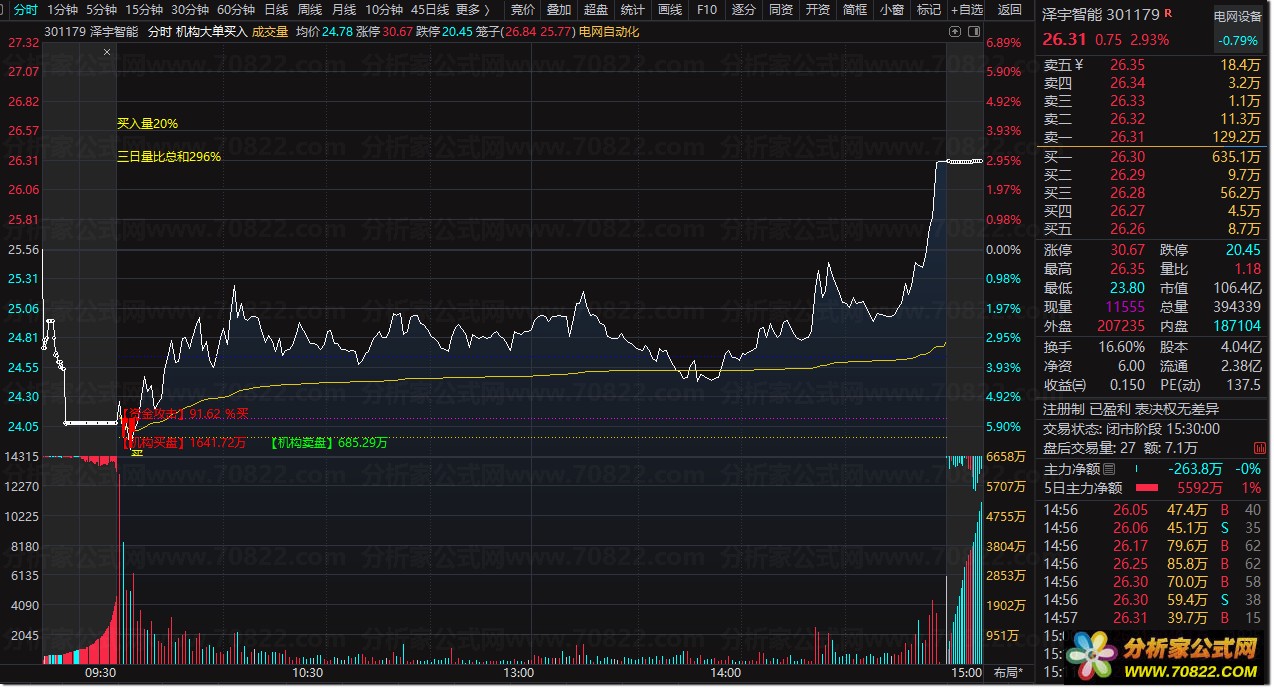Viewport: 1274px width, 688px height.
Task: Click the 同资 toolbar button
Action: (x=781, y=10)
